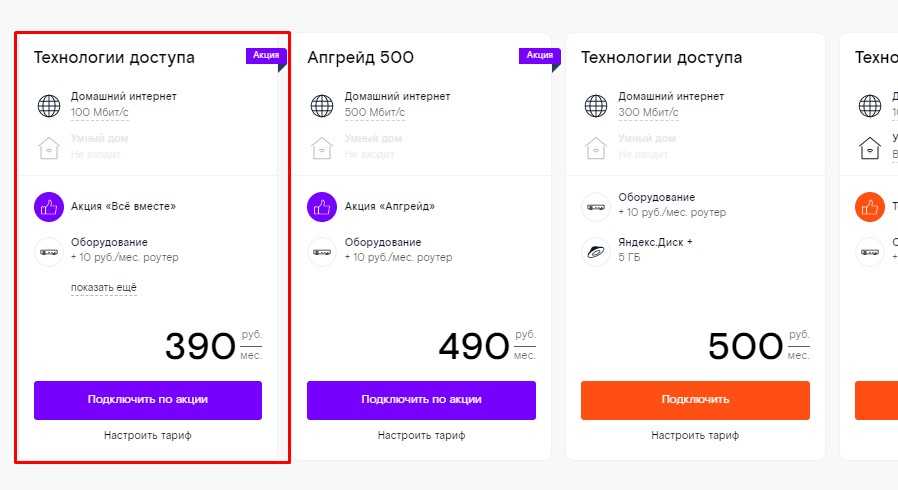The height and width of the screenshot is (490, 898).
Task: Click orange thumbs-up icon in partially visible card
Action: tap(869, 207)
